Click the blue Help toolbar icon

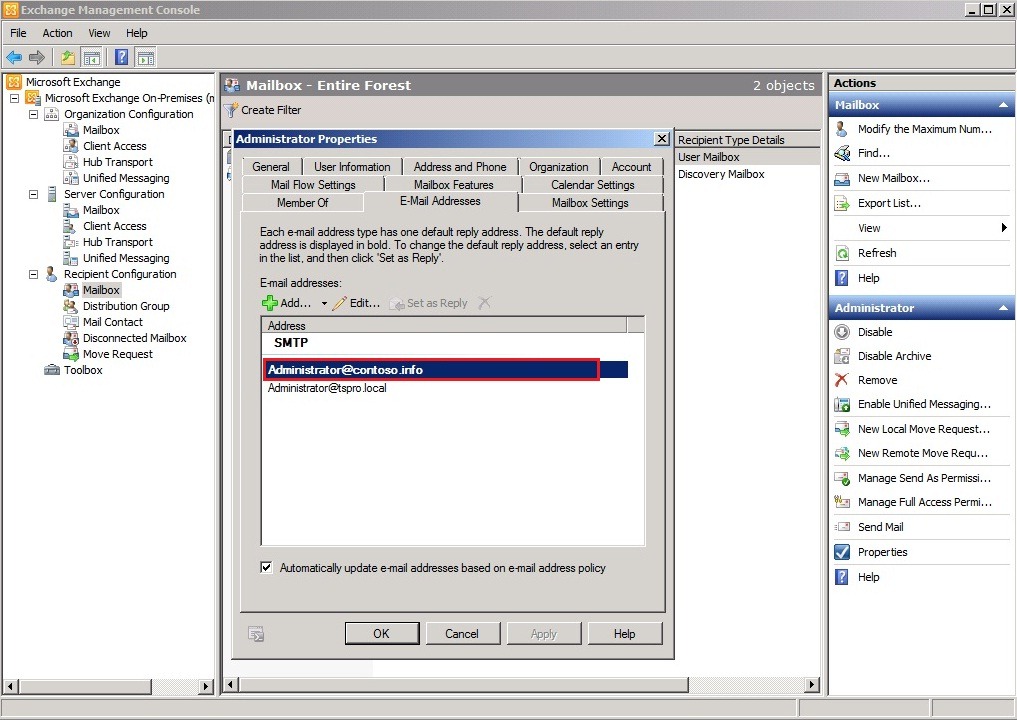(121, 58)
